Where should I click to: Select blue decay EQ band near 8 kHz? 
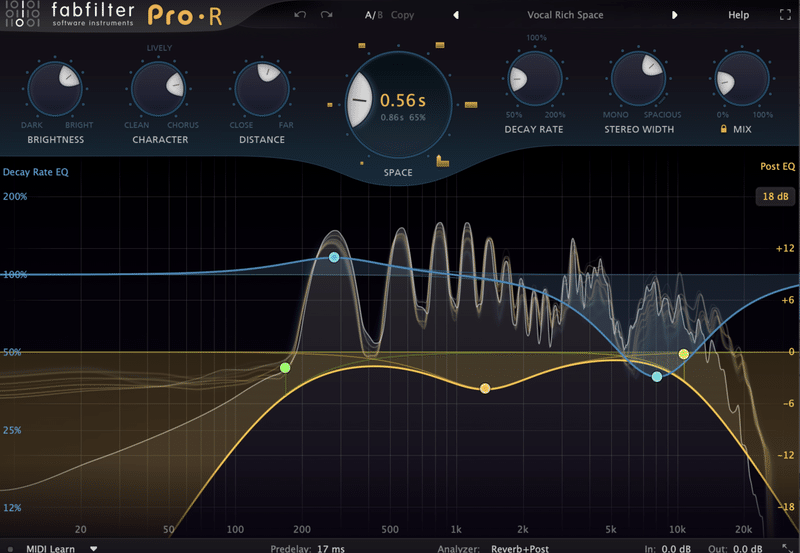pyautogui.click(x=657, y=376)
